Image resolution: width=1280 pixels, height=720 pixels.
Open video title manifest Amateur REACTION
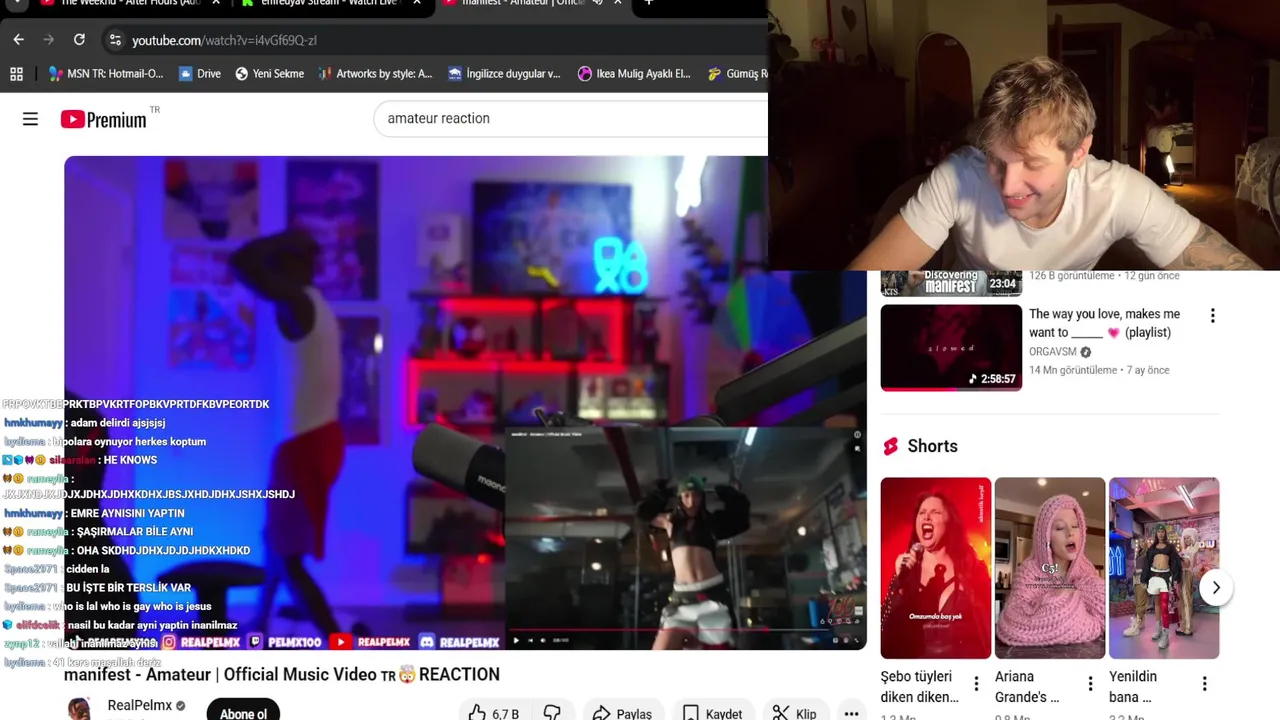click(282, 674)
